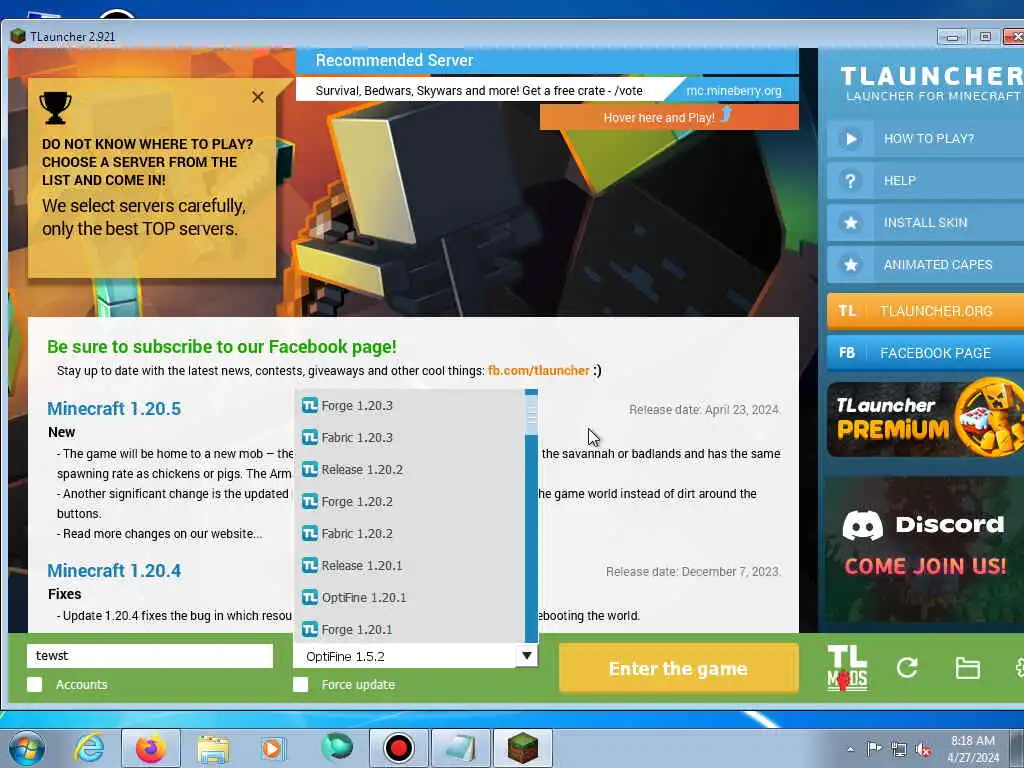Viewport: 1024px width, 768px height.
Task: Click Windows Start button
Action: point(27,748)
